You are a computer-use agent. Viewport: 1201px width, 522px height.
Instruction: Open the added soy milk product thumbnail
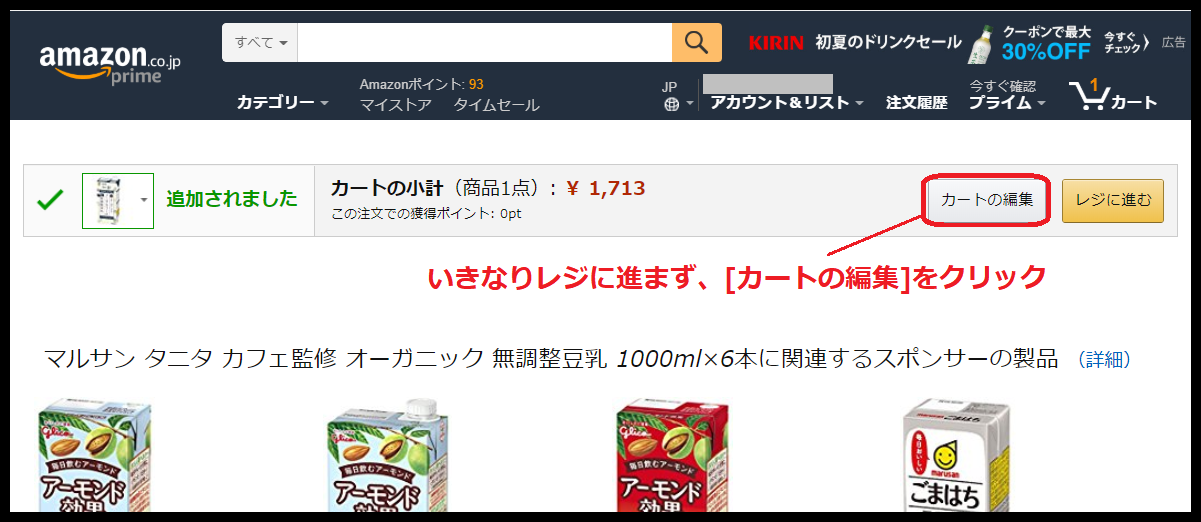[108, 200]
